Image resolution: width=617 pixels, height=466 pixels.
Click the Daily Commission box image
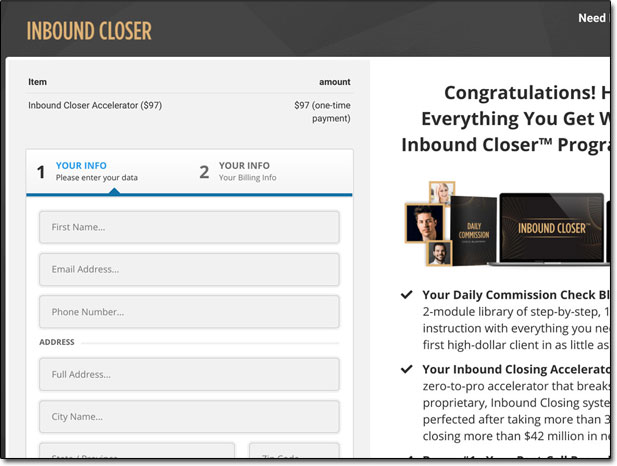(x=473, y=231)
